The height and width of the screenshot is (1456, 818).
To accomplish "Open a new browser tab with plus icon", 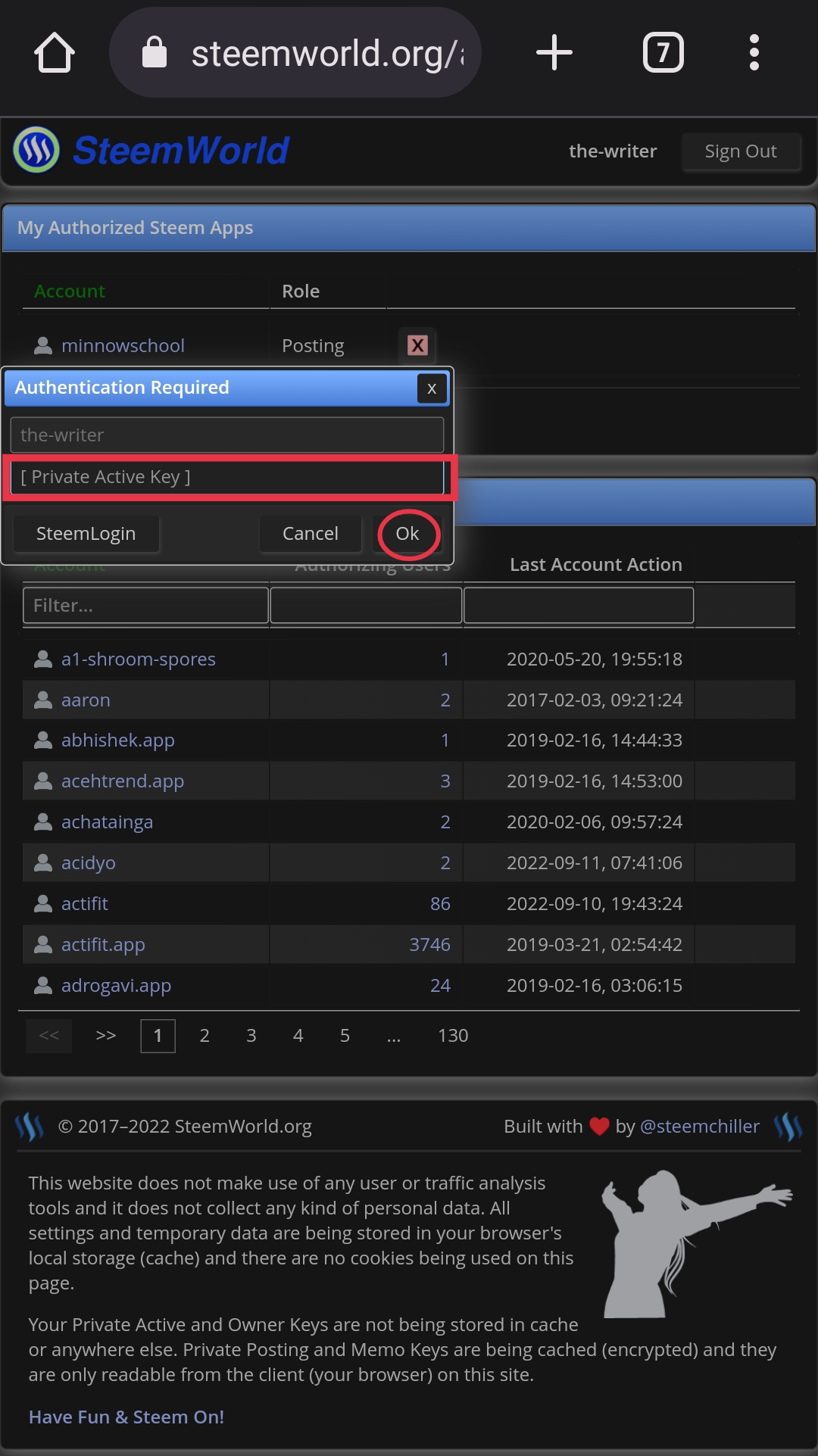I will coord(554,53).
